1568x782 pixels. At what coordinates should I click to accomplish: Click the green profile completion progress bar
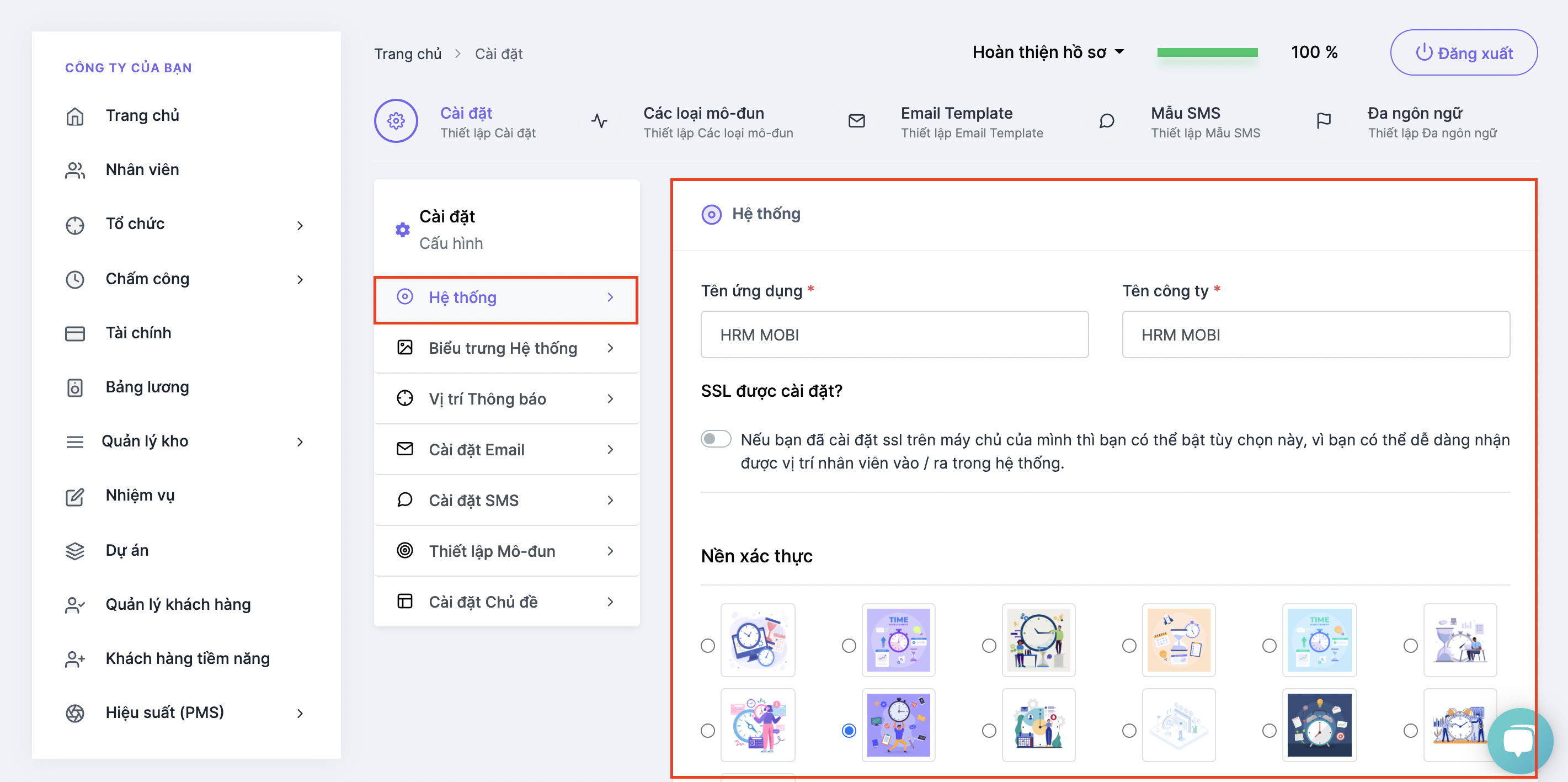tap(1207, 52)
